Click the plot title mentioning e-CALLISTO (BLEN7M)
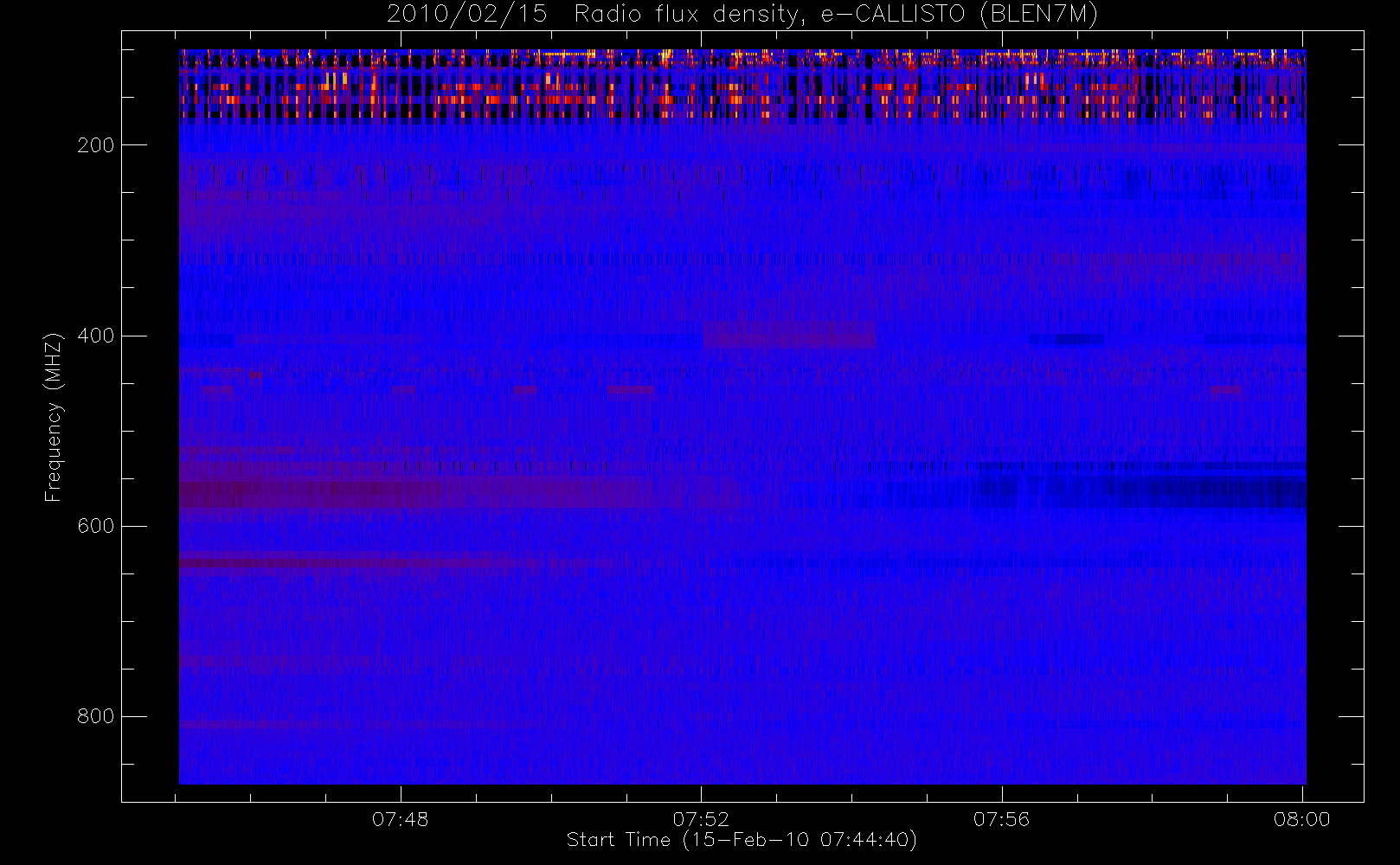Image resolution: width=1400 pixels, height=865 pixels. click(742, 14)
